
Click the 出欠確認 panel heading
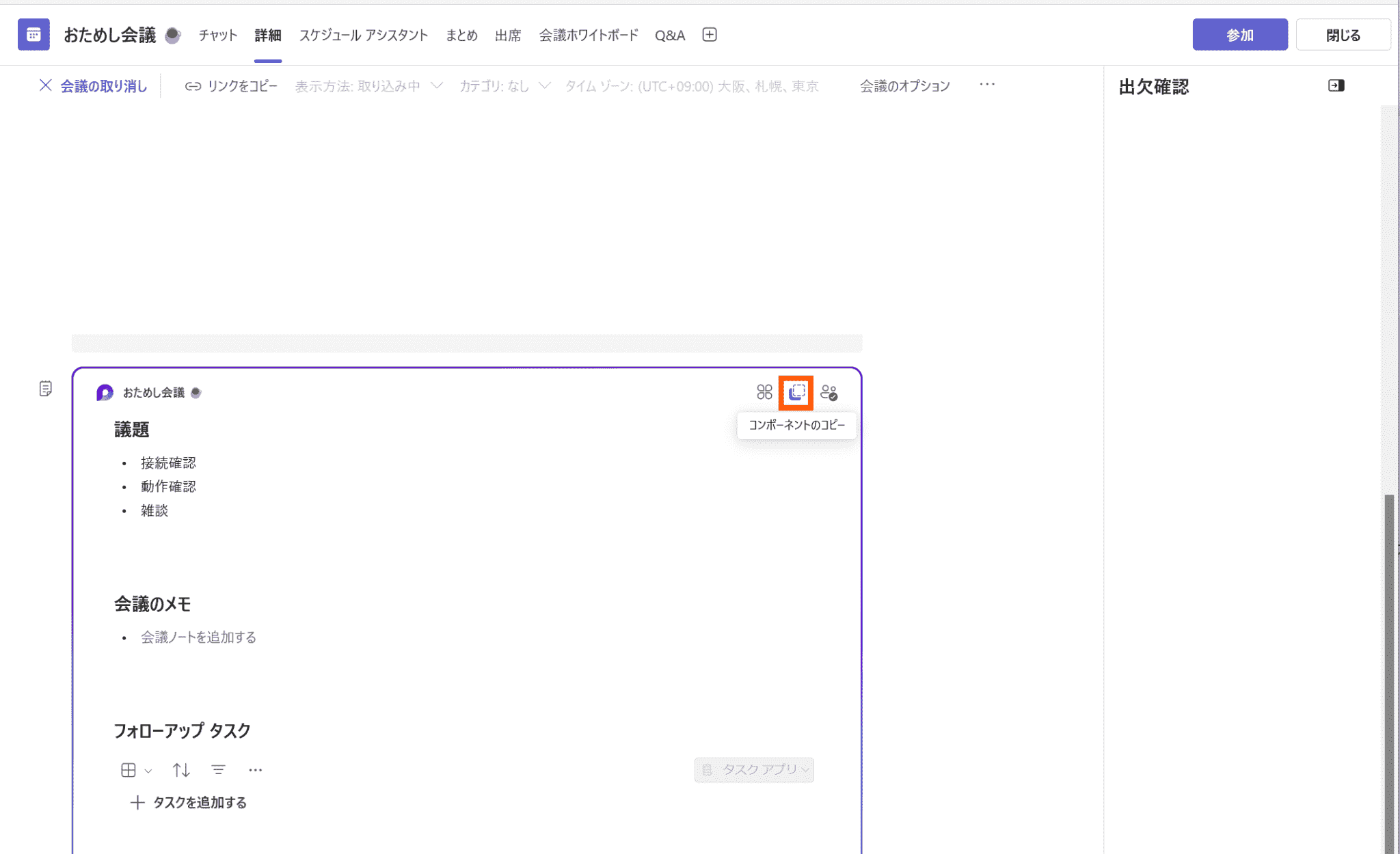[x=1154, y=87]
